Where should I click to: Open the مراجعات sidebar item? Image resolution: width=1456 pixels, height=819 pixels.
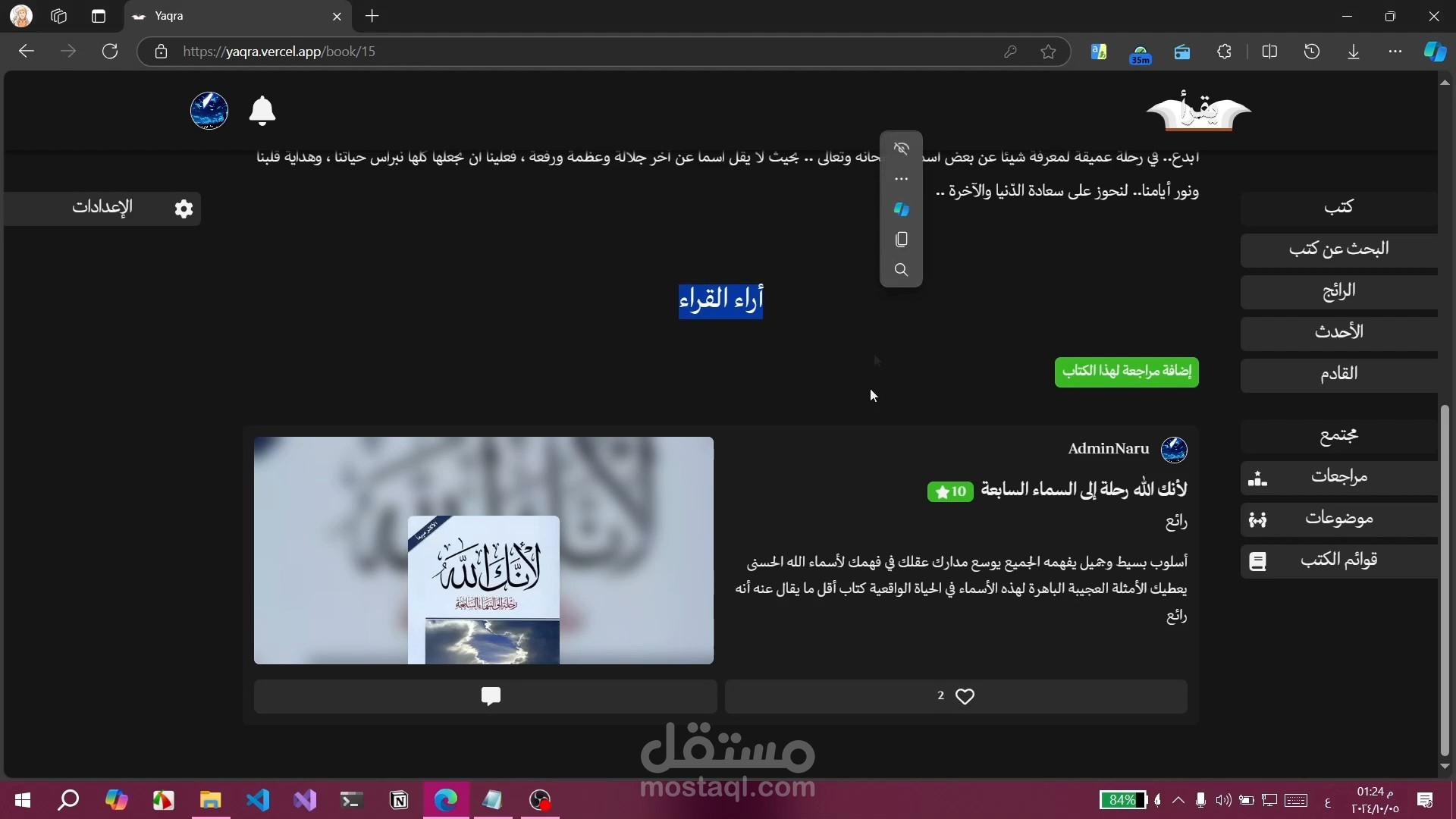[1338, 477]
